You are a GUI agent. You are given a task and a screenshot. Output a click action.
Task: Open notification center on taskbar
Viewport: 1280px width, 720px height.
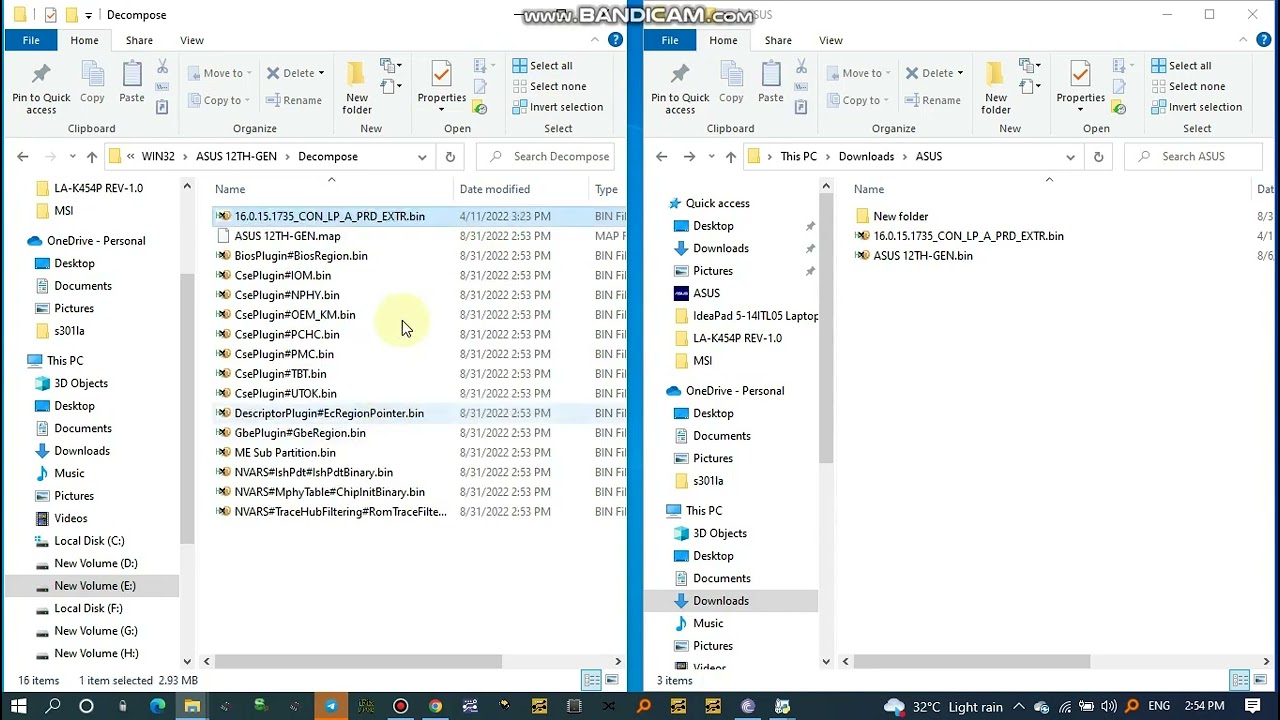click(x=1253, y=706)
